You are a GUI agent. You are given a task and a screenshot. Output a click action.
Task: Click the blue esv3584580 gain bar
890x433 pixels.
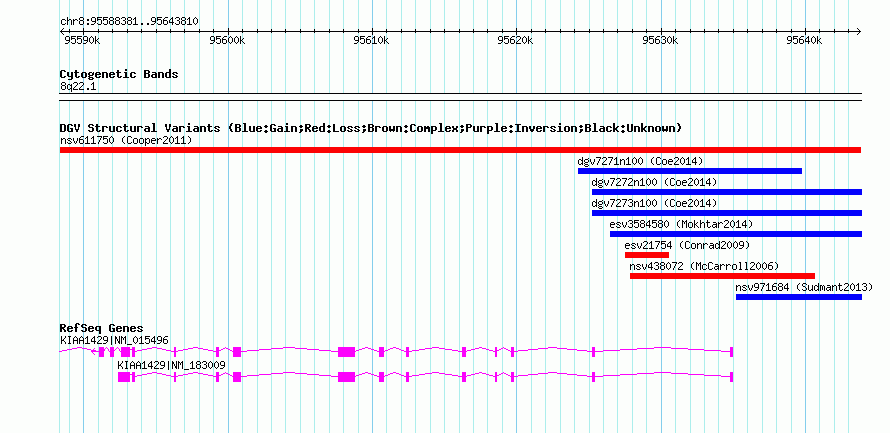click(x=736, y=234)
